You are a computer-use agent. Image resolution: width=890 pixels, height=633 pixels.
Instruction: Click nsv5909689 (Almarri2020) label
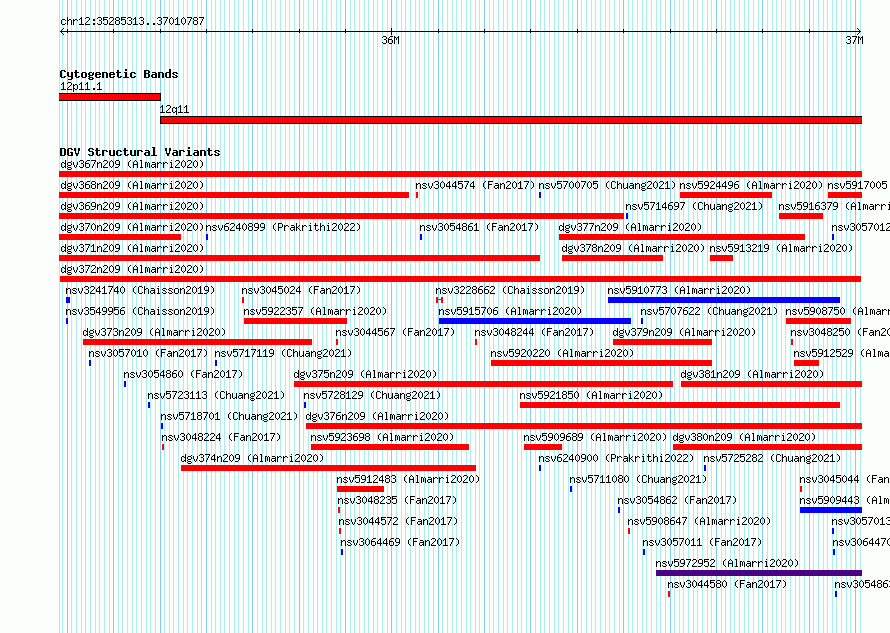pyautogui.click(x=595, y=437)
